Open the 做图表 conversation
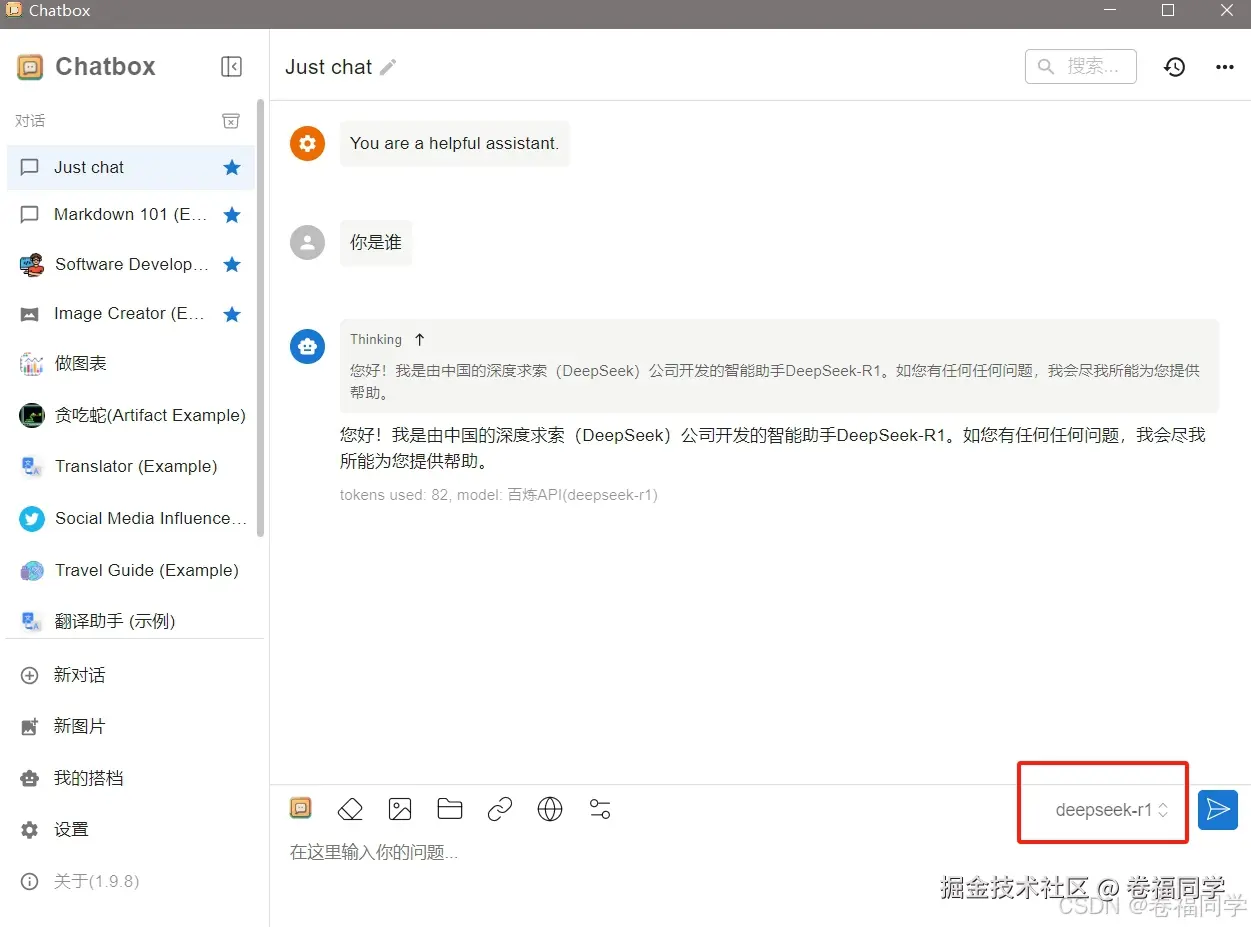The image size is (1251, 927). (x=131, y=364)
